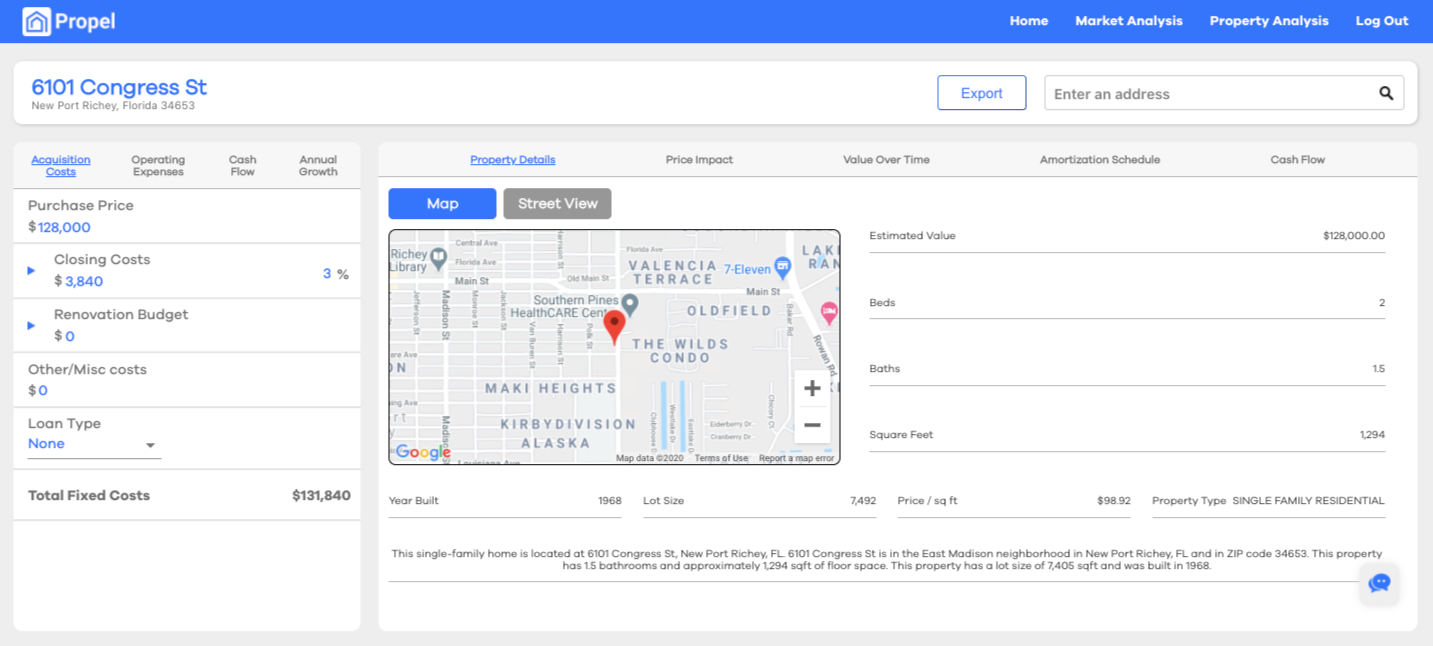Click the Map view button

[442, 204]
